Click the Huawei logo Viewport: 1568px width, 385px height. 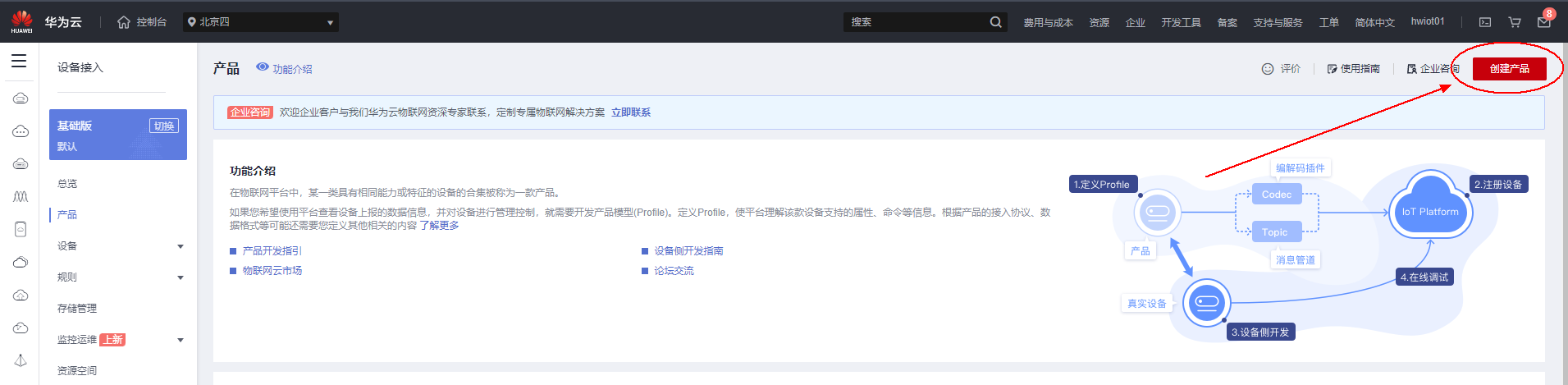[x=21, y=22]
